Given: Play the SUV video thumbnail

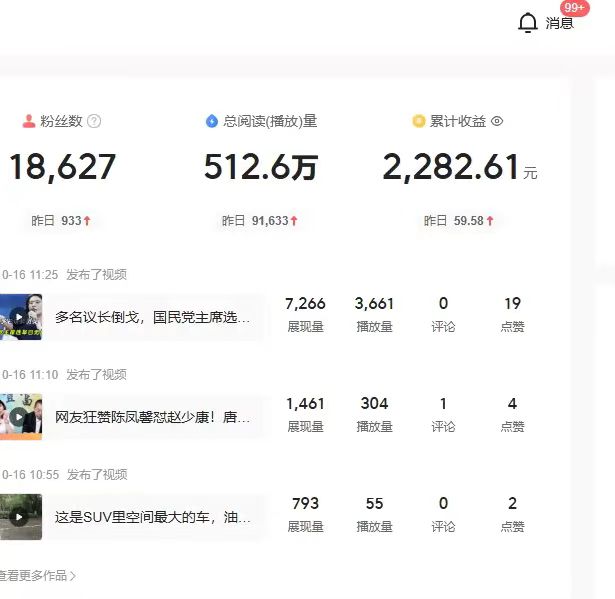Looking at the screenshot, I should point(20,517).
